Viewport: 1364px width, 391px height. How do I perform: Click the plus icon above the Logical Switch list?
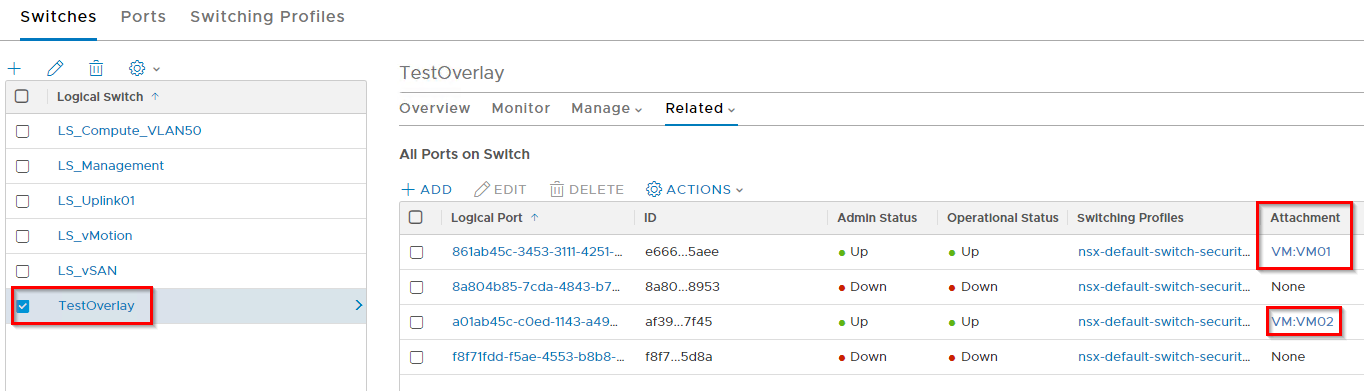[x=14, y=68]
